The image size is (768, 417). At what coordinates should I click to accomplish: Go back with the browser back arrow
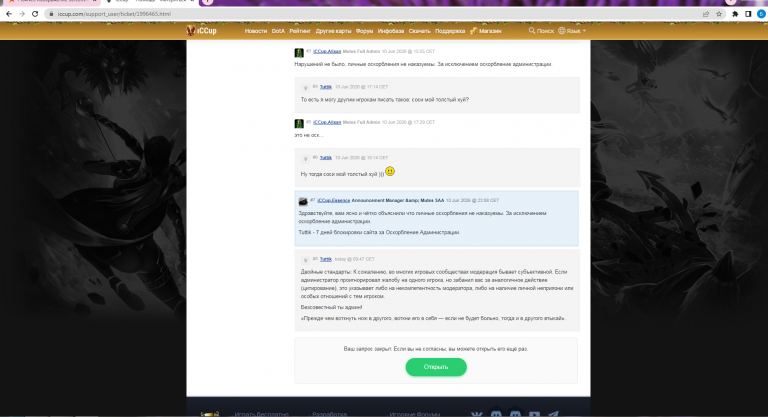click(9, 14)
